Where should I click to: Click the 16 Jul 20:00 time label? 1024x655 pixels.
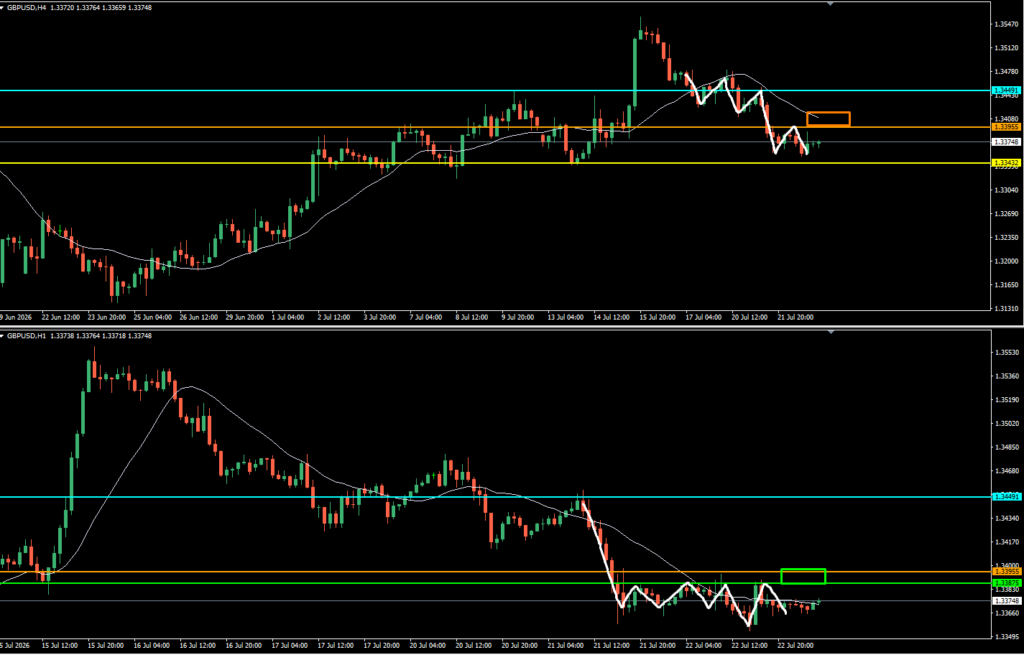coord(245,646)
